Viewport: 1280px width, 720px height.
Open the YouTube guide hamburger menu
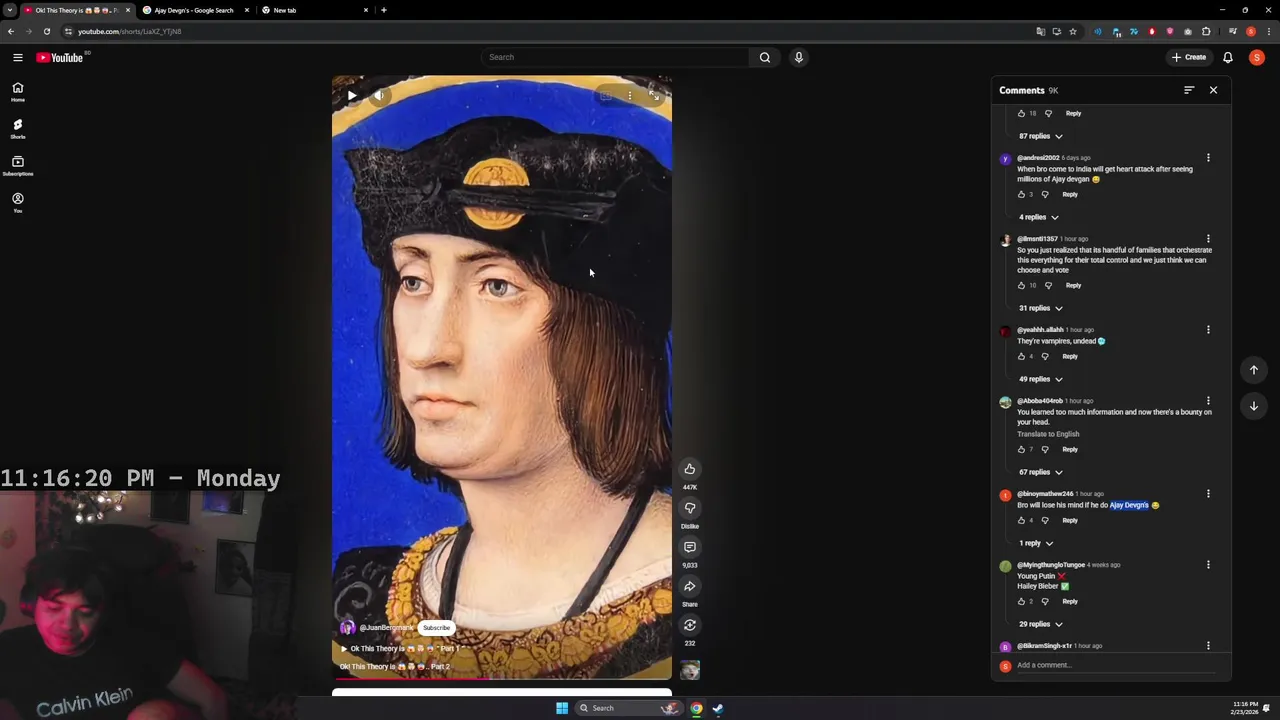point(17,57)
